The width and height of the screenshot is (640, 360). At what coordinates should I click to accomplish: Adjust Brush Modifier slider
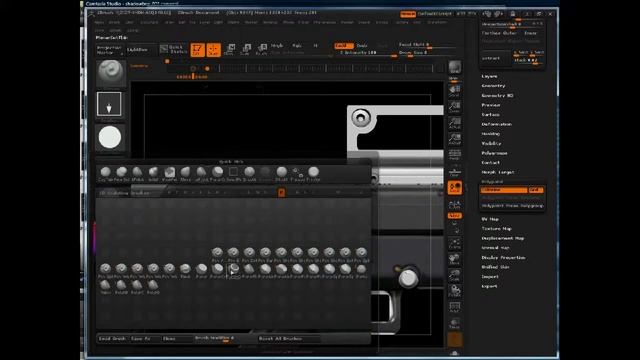click(224, 339)
